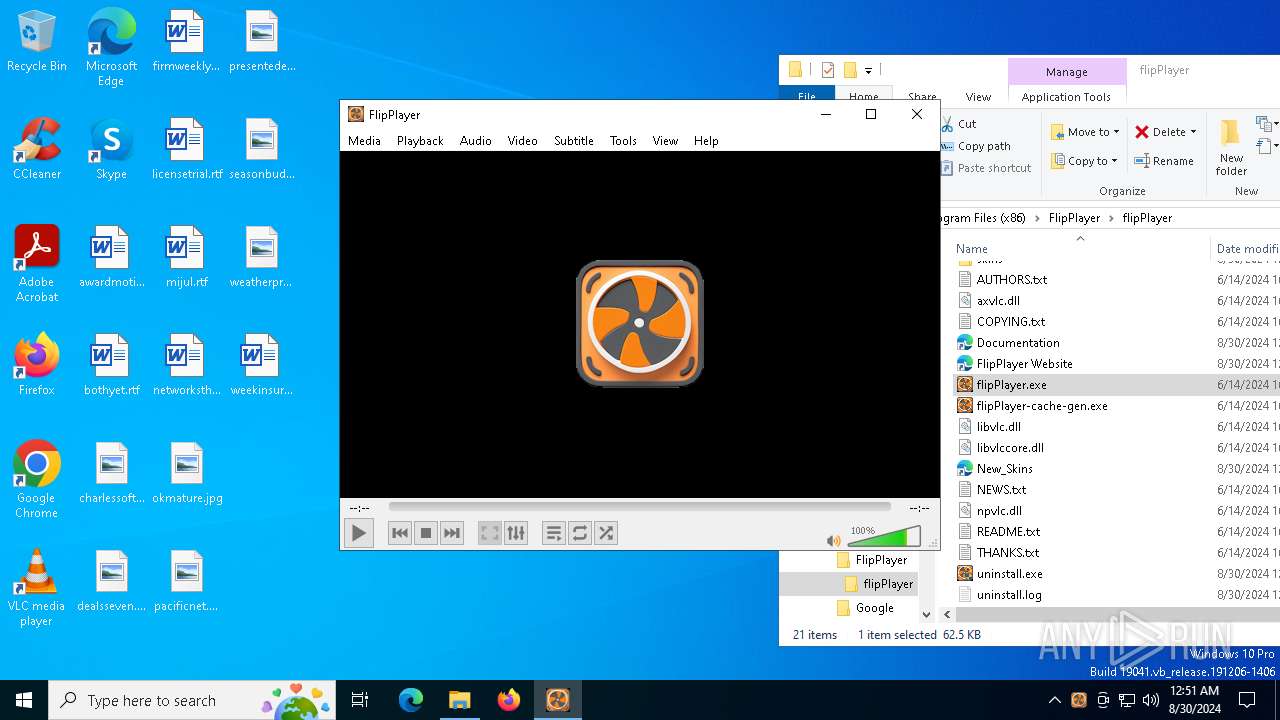Select FlipPlayer Website shortcut
Image resolution: width=1280 pixels, height=720 pixels.
[1024, 364]
